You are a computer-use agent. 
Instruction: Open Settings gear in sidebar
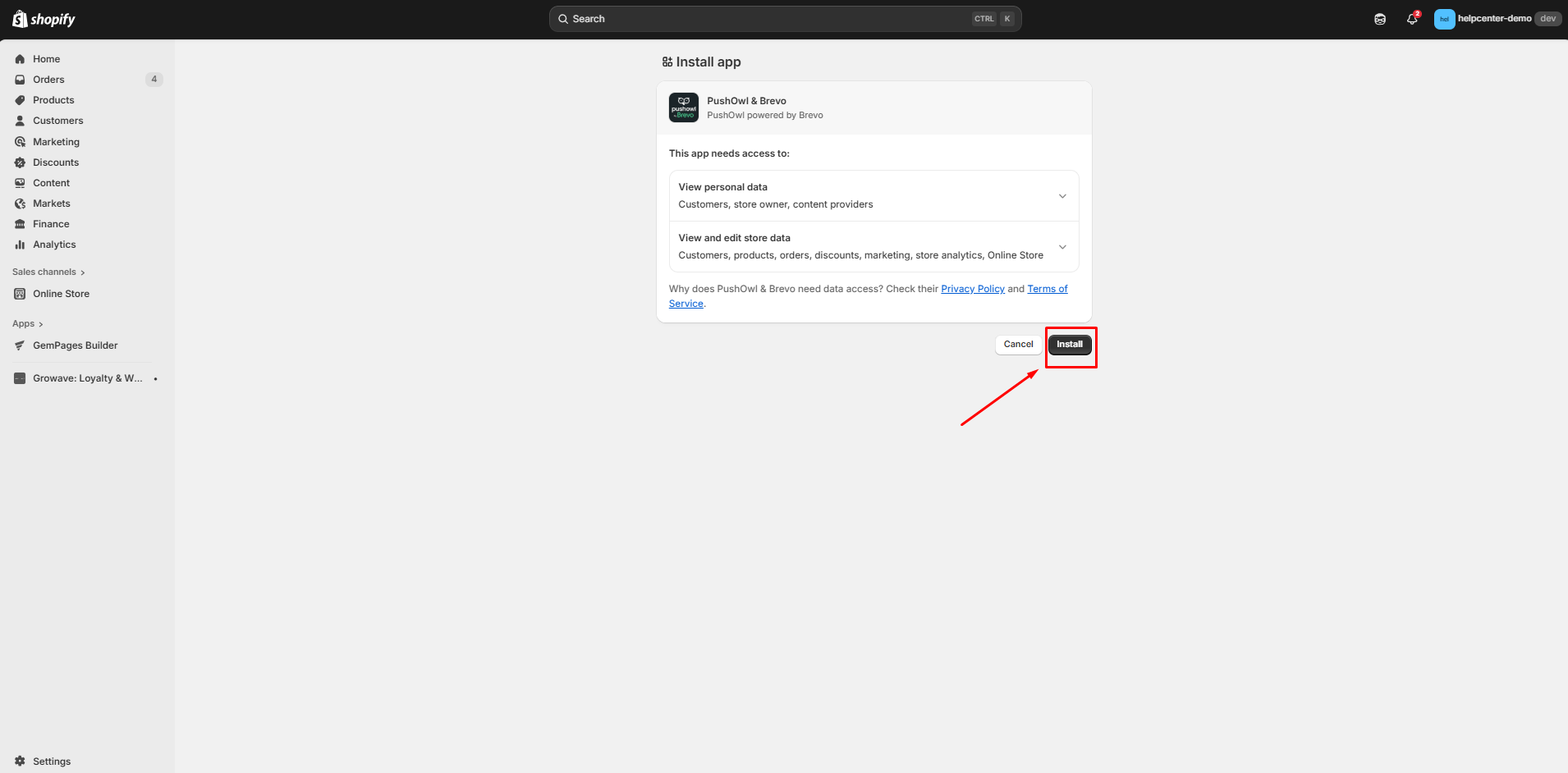21,762
